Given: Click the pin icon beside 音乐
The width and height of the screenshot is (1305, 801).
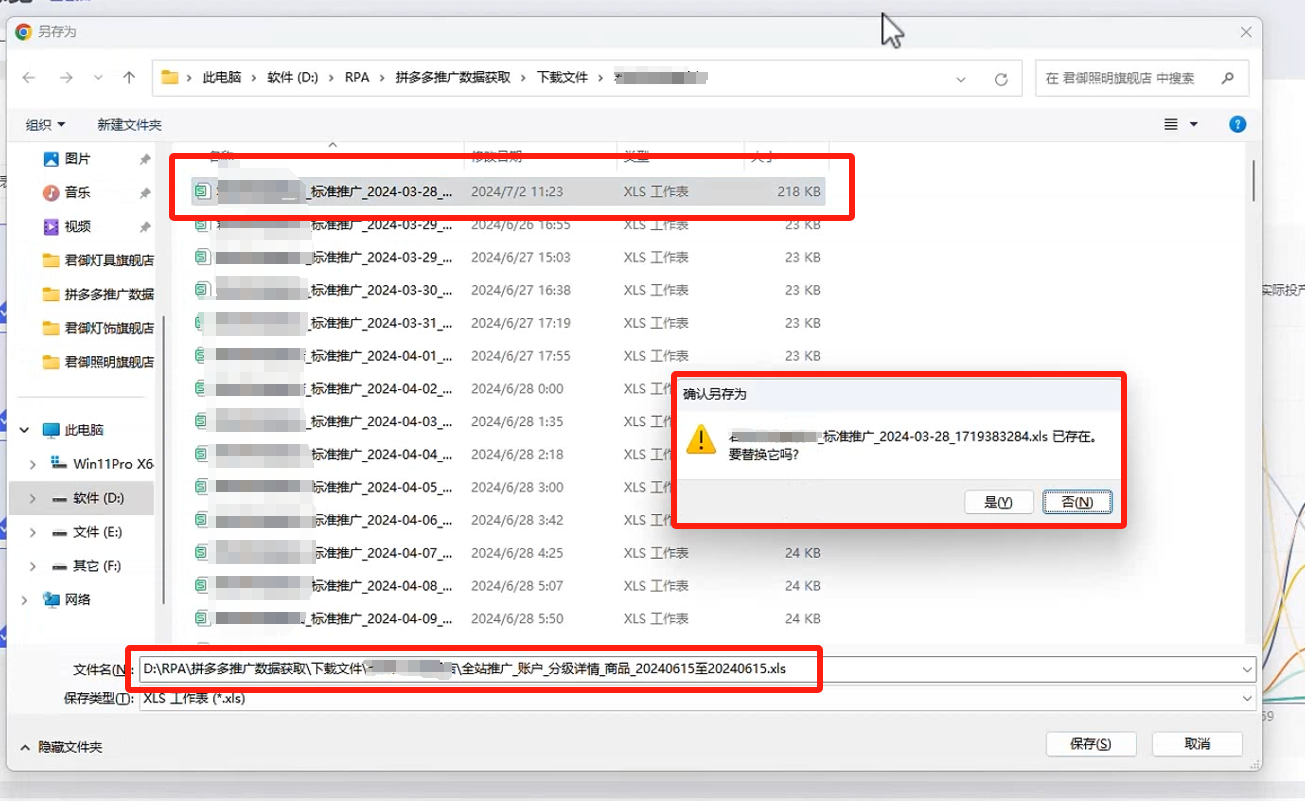Looking at the screenshot, I should (x=145, y=193).
